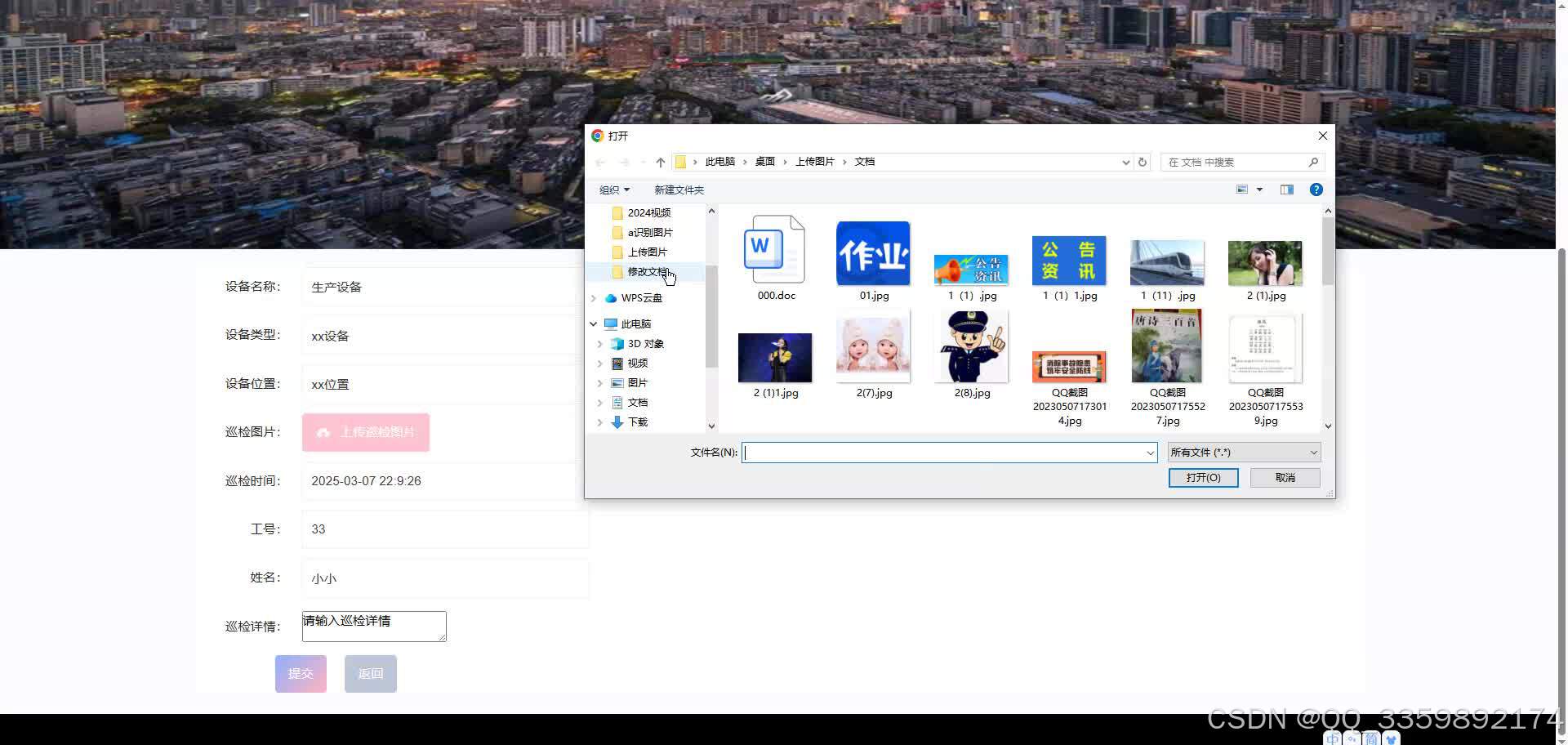Viewport: 1568px width, 745px height.
Task: Select 桌面 in the address breadcrumb path
Action: [765, 161]
